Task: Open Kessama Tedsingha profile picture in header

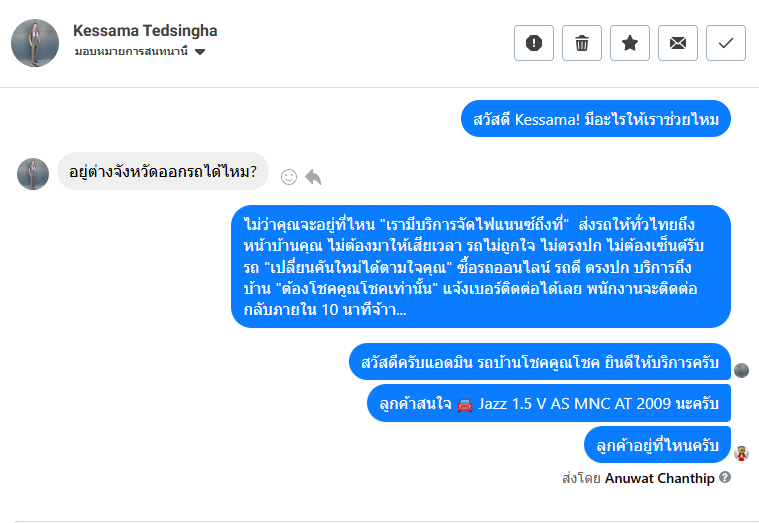Action: [x=35, y=43]
